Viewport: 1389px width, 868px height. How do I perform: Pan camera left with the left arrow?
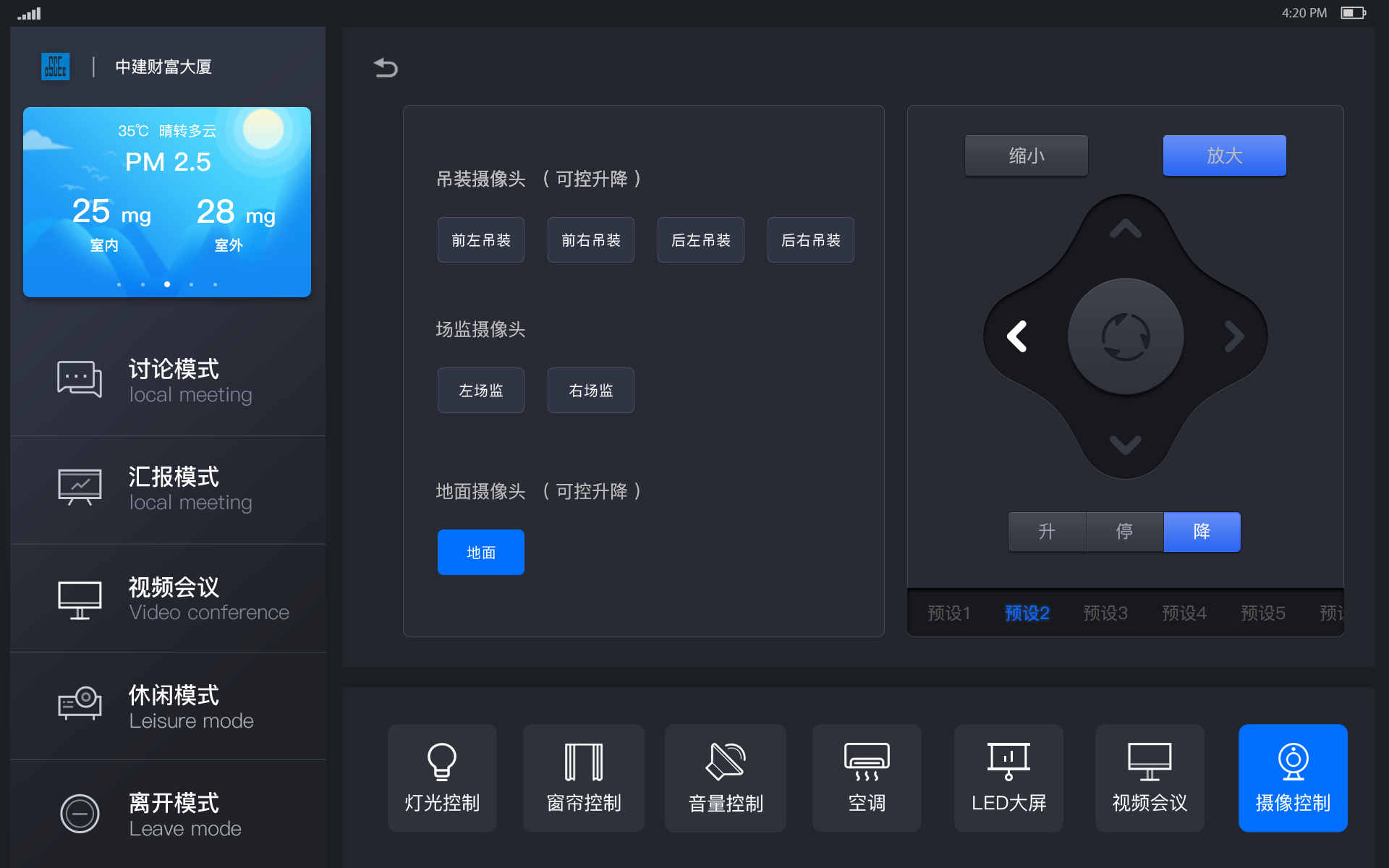click(x=1016, y=336)
